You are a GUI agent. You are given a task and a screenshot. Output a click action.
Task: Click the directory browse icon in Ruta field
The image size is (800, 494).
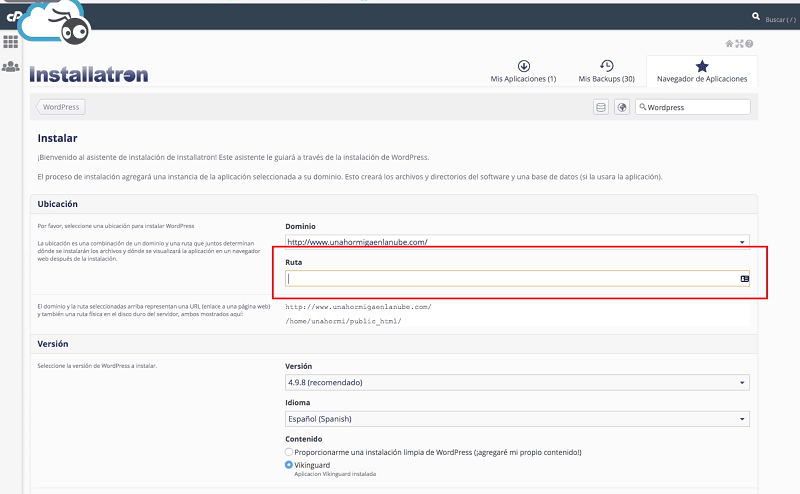(744, 279)
